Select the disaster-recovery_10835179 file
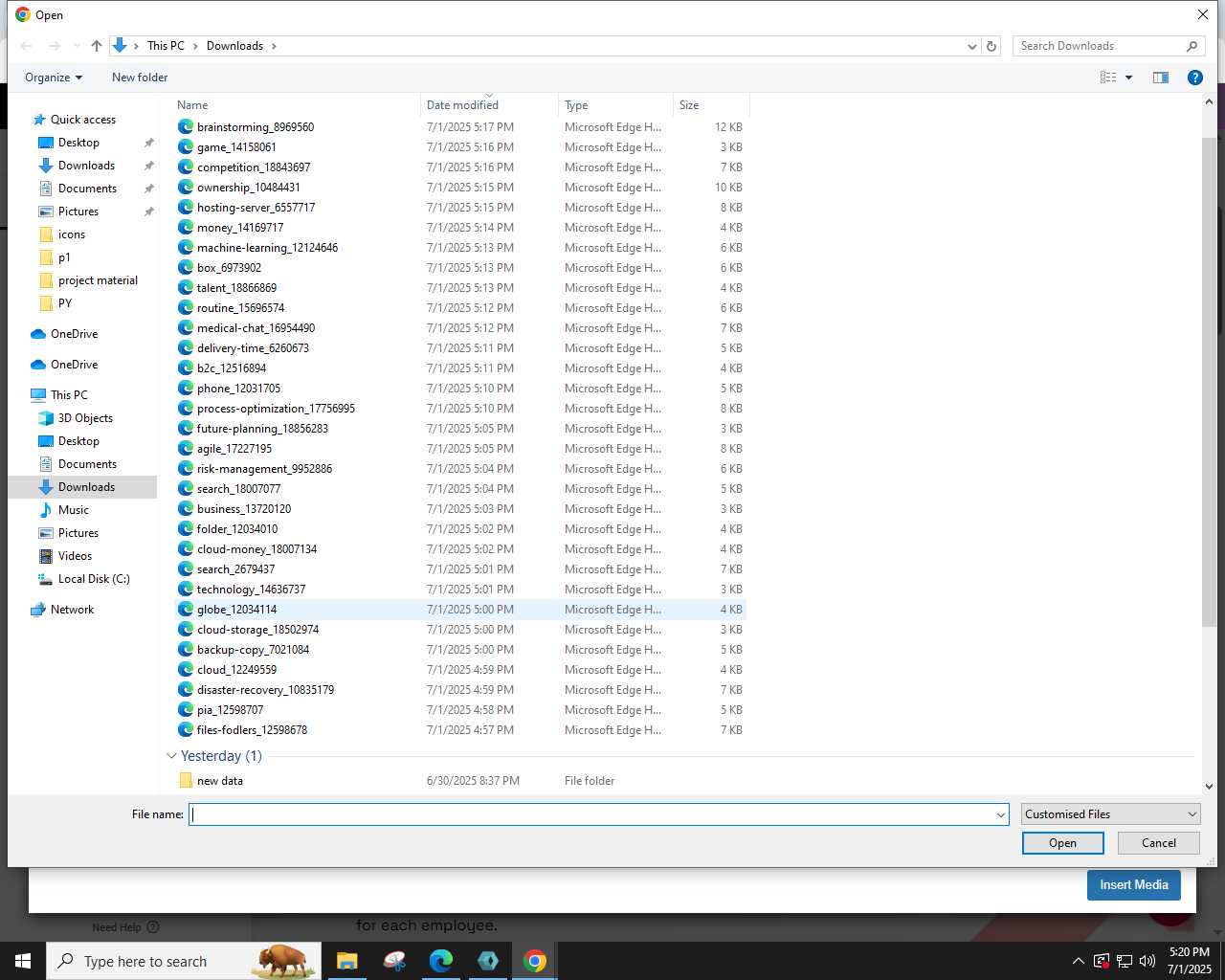Image resolution: width=1225 pixels, height=980 pixels. click(265, 690)
